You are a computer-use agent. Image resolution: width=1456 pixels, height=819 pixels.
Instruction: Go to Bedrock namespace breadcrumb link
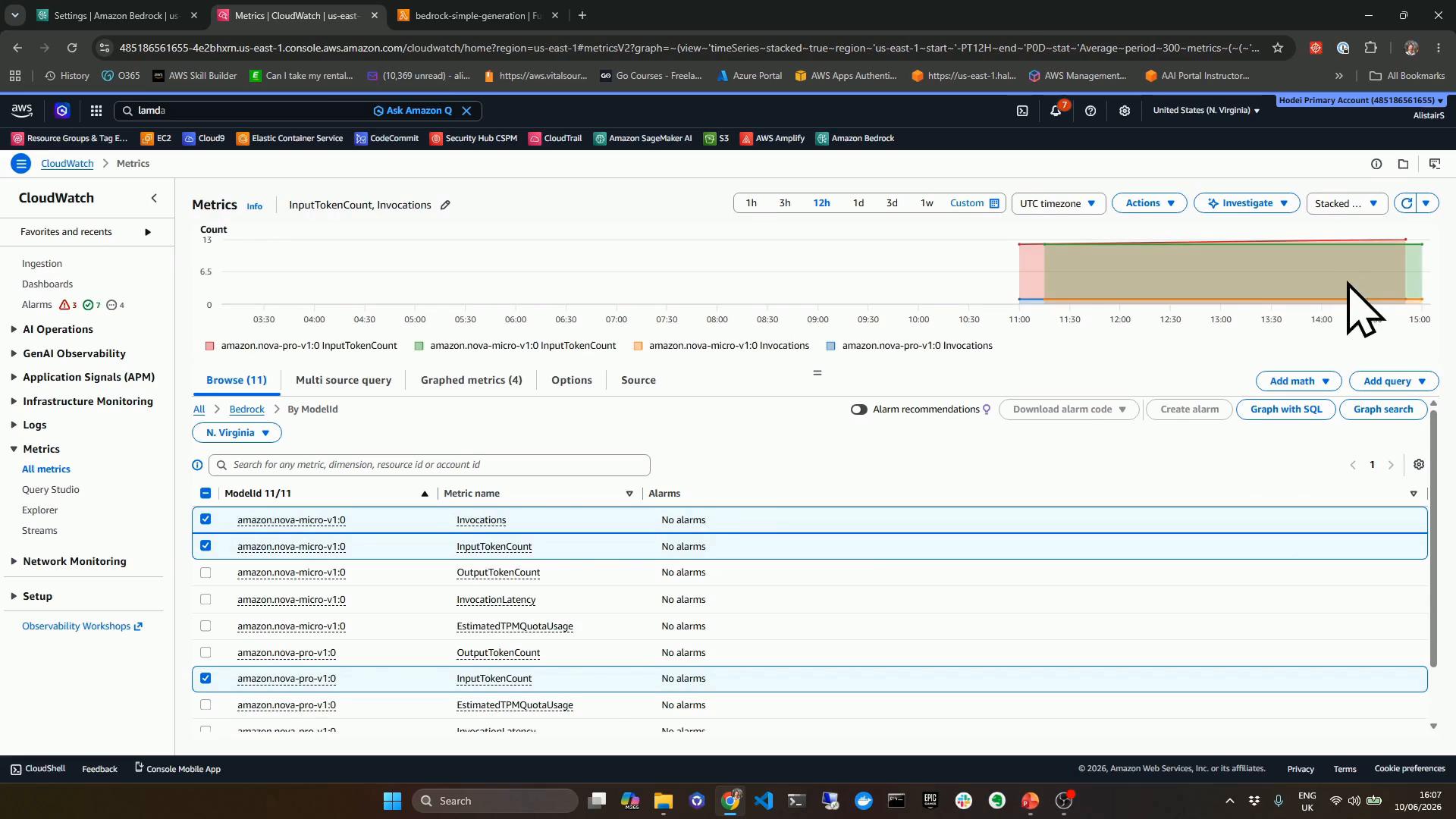click(x=247, y=409)
